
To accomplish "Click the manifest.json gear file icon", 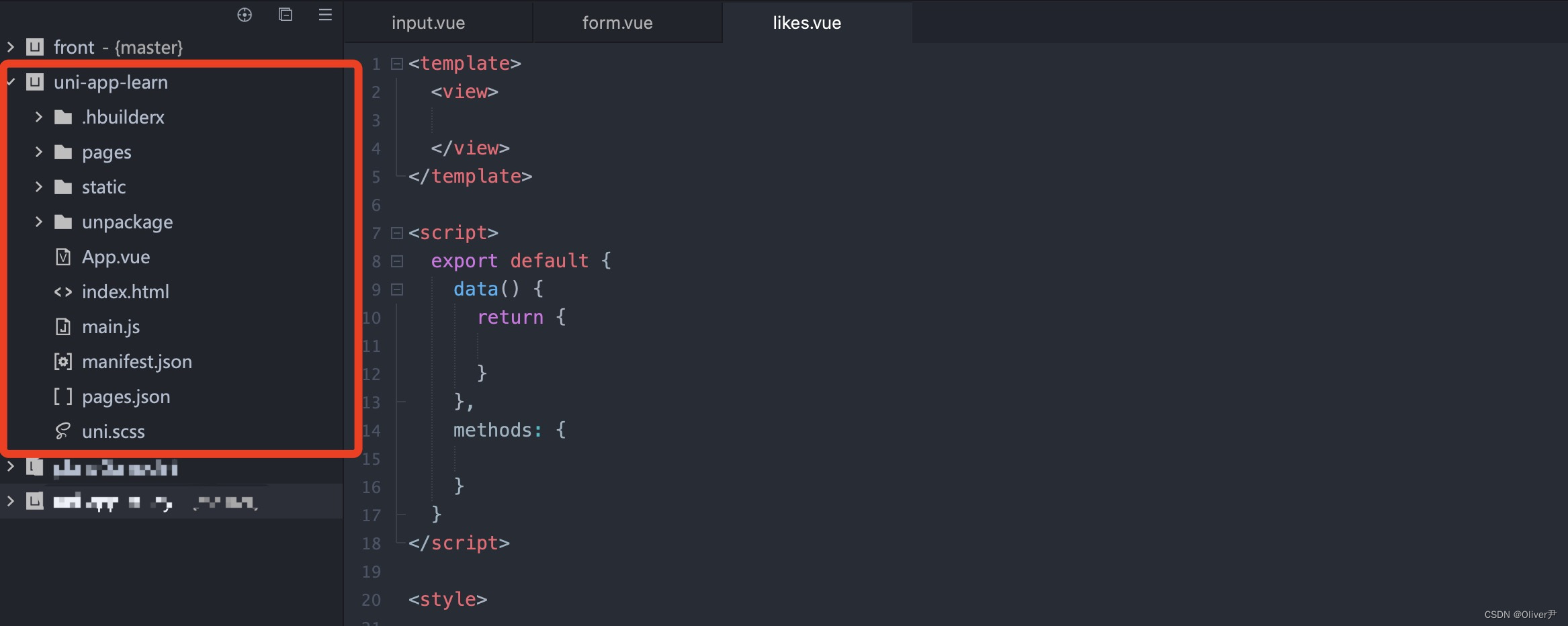I will pos(63,361).
